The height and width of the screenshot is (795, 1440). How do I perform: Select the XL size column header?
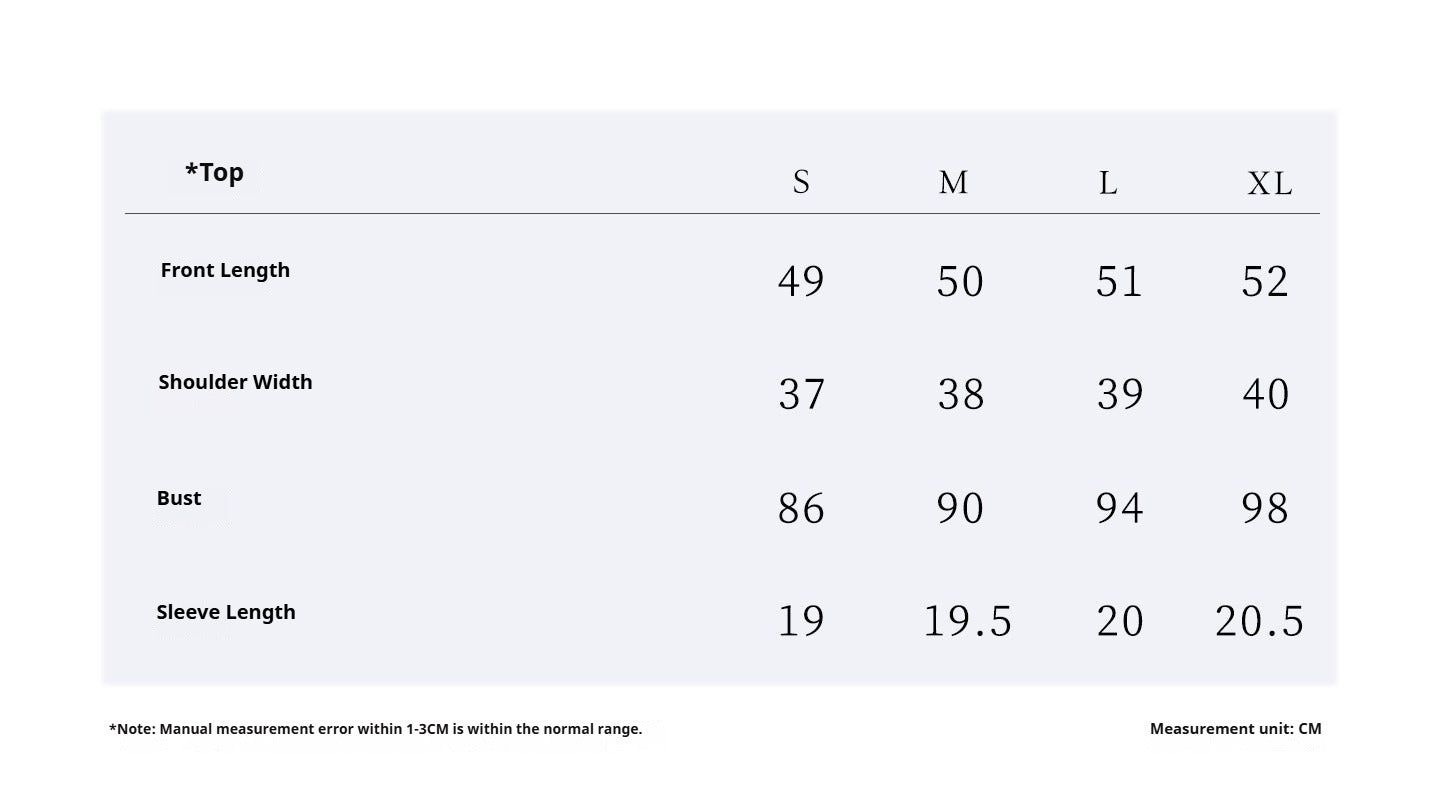pyautogui.click(x=1270, y=183)
